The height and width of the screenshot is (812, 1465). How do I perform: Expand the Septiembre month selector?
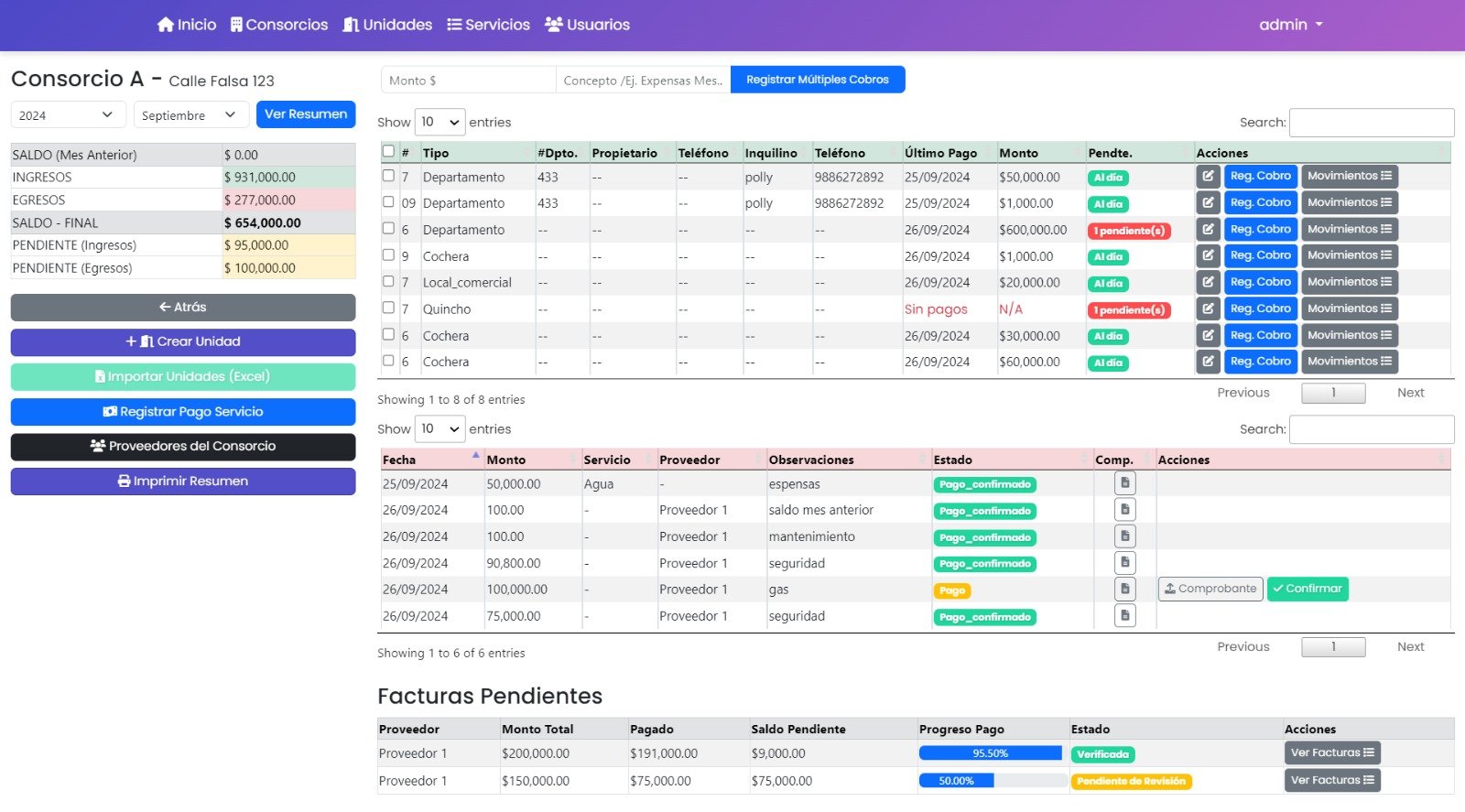point(190,115)
